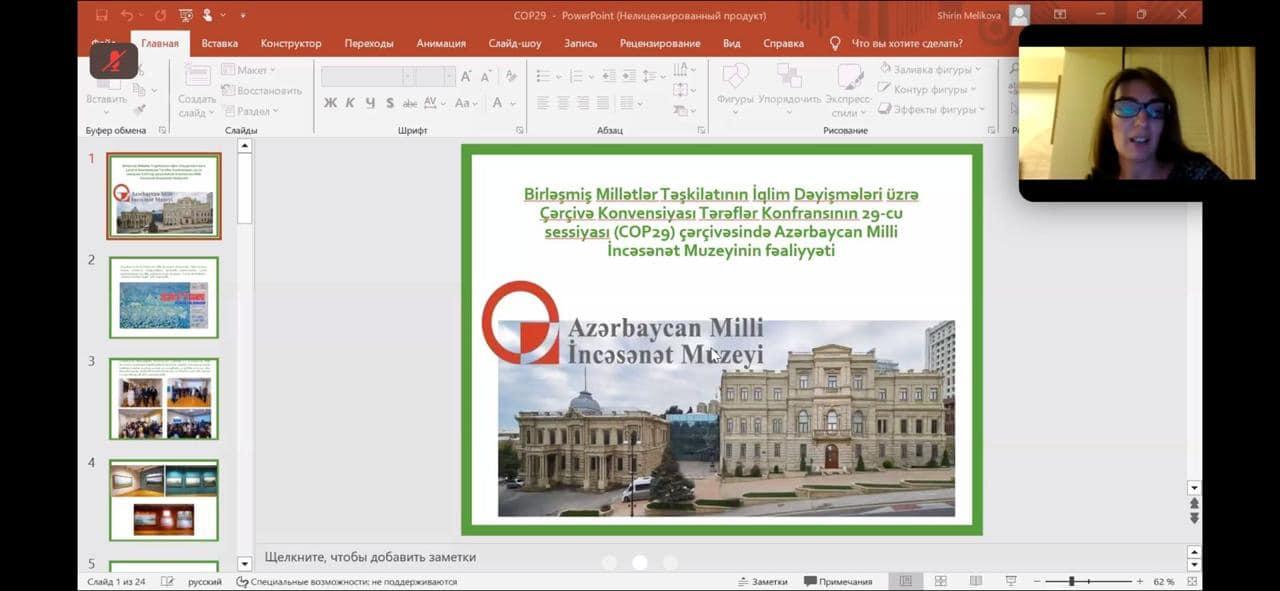Click the Восстановить reset button

[262, 90]
